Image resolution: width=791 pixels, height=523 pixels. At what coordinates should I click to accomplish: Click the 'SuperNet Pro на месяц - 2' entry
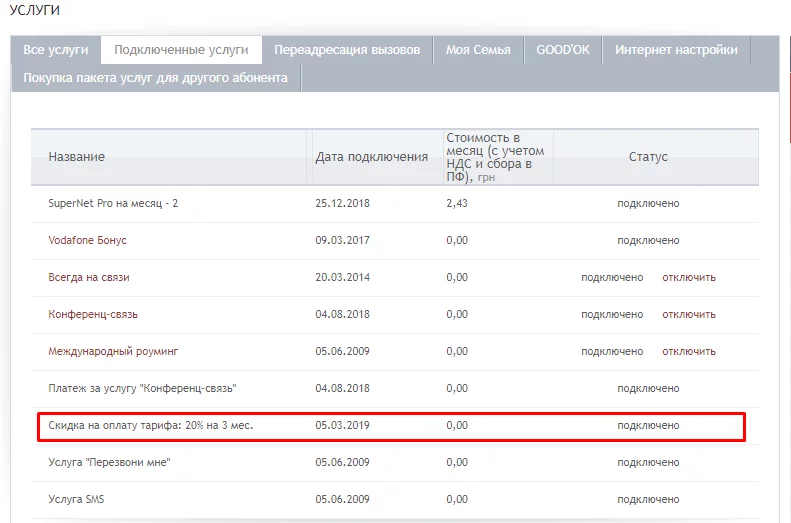[x=113, y=204]
